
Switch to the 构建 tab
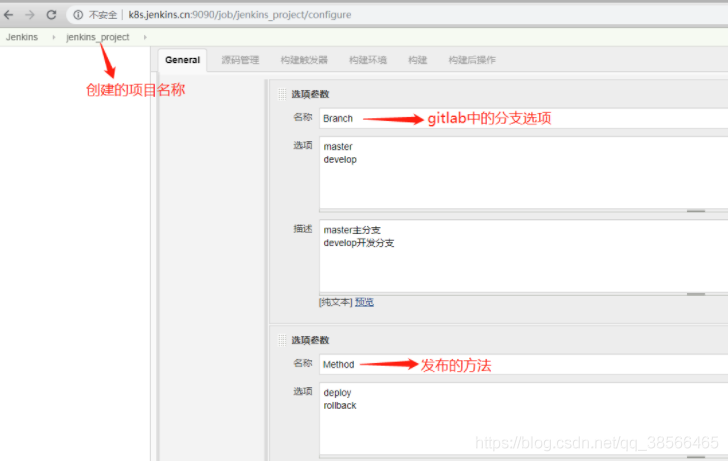(x=417, y=60)
